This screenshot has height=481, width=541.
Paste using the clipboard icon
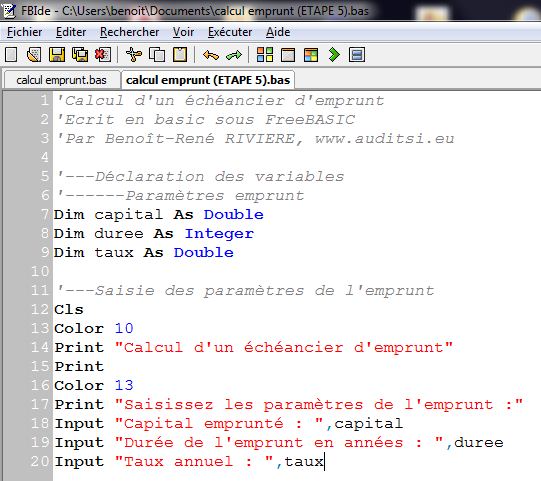180,55
